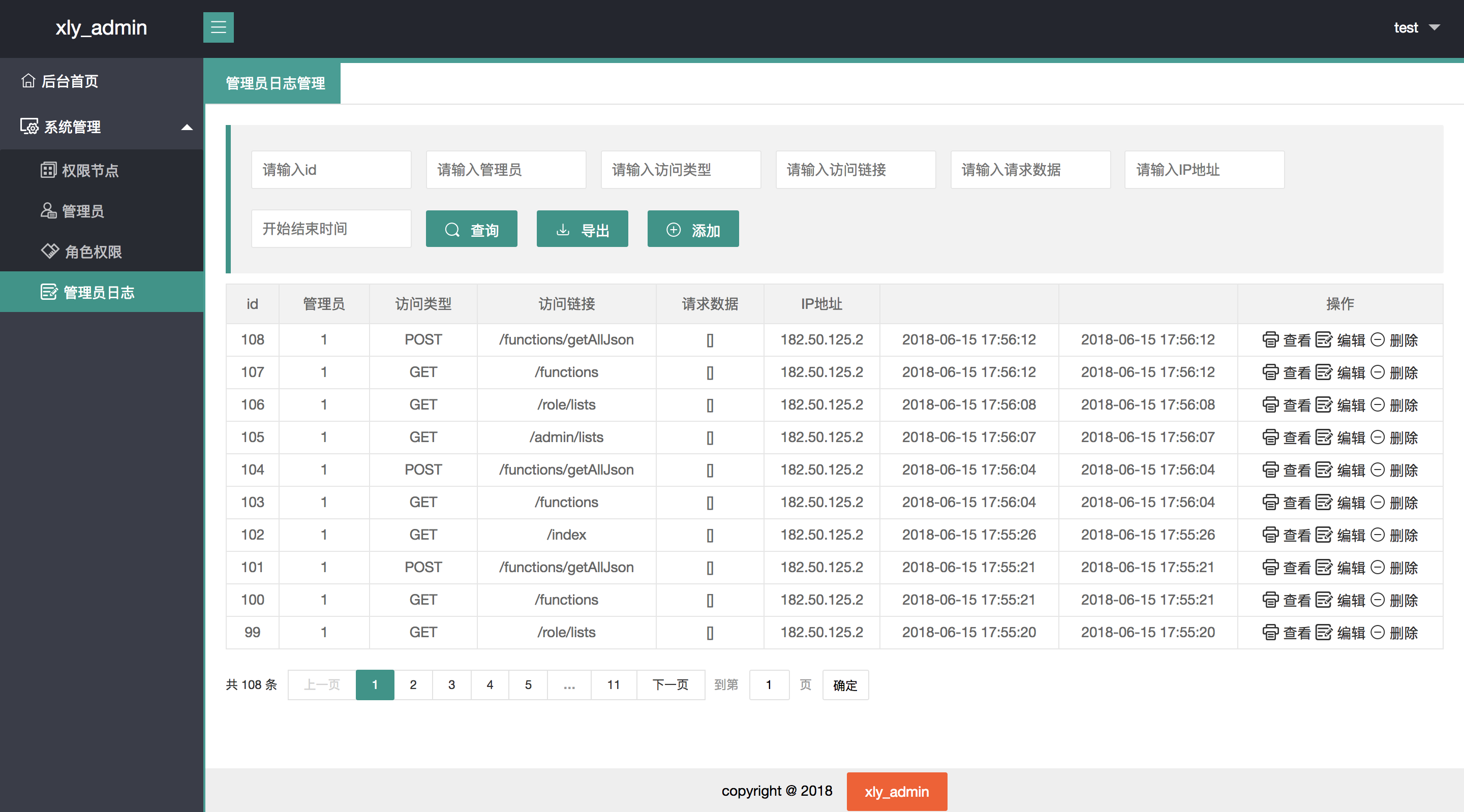1464x812 pixels.
Task: Select the 管理员日志管理 tab
Action: pyautogui.click(x=275, y=83)
